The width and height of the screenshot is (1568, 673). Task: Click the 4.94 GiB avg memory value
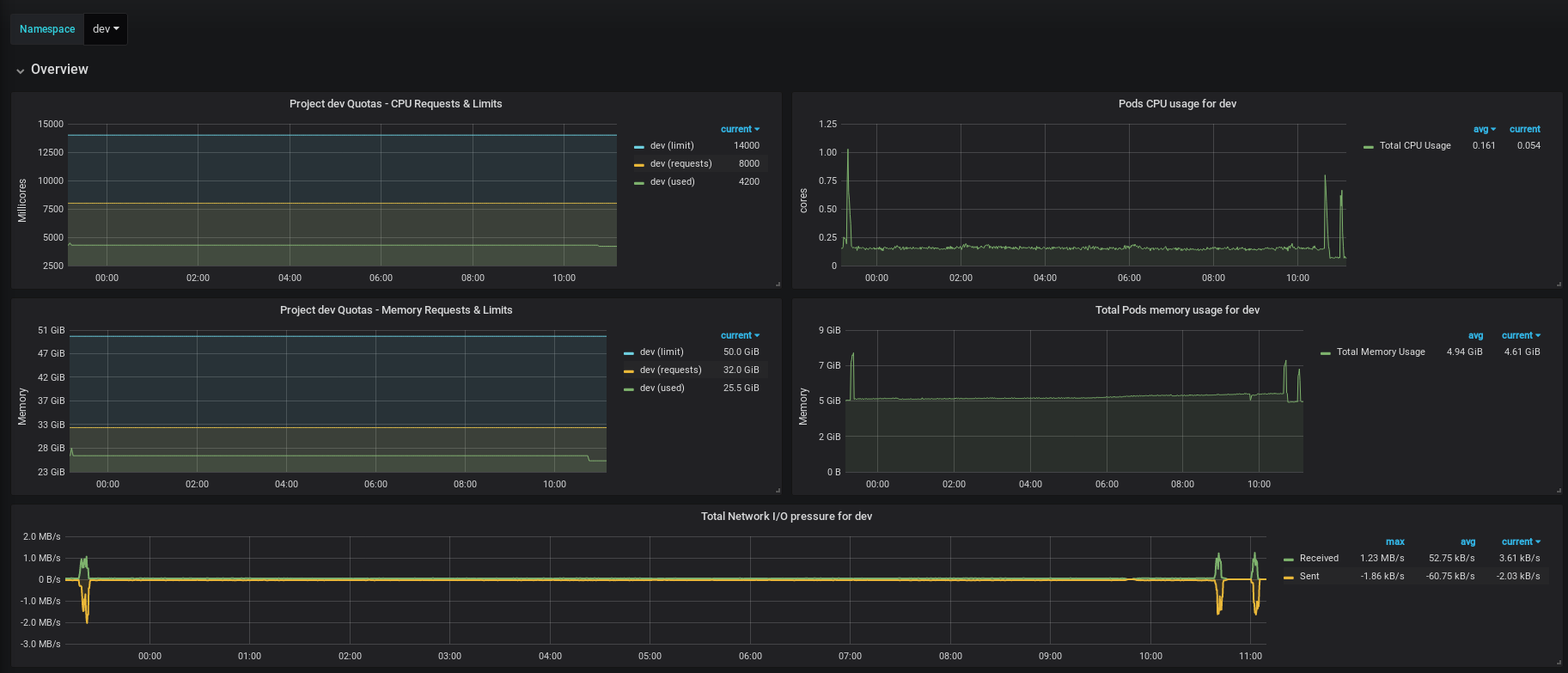[1465, 352]
